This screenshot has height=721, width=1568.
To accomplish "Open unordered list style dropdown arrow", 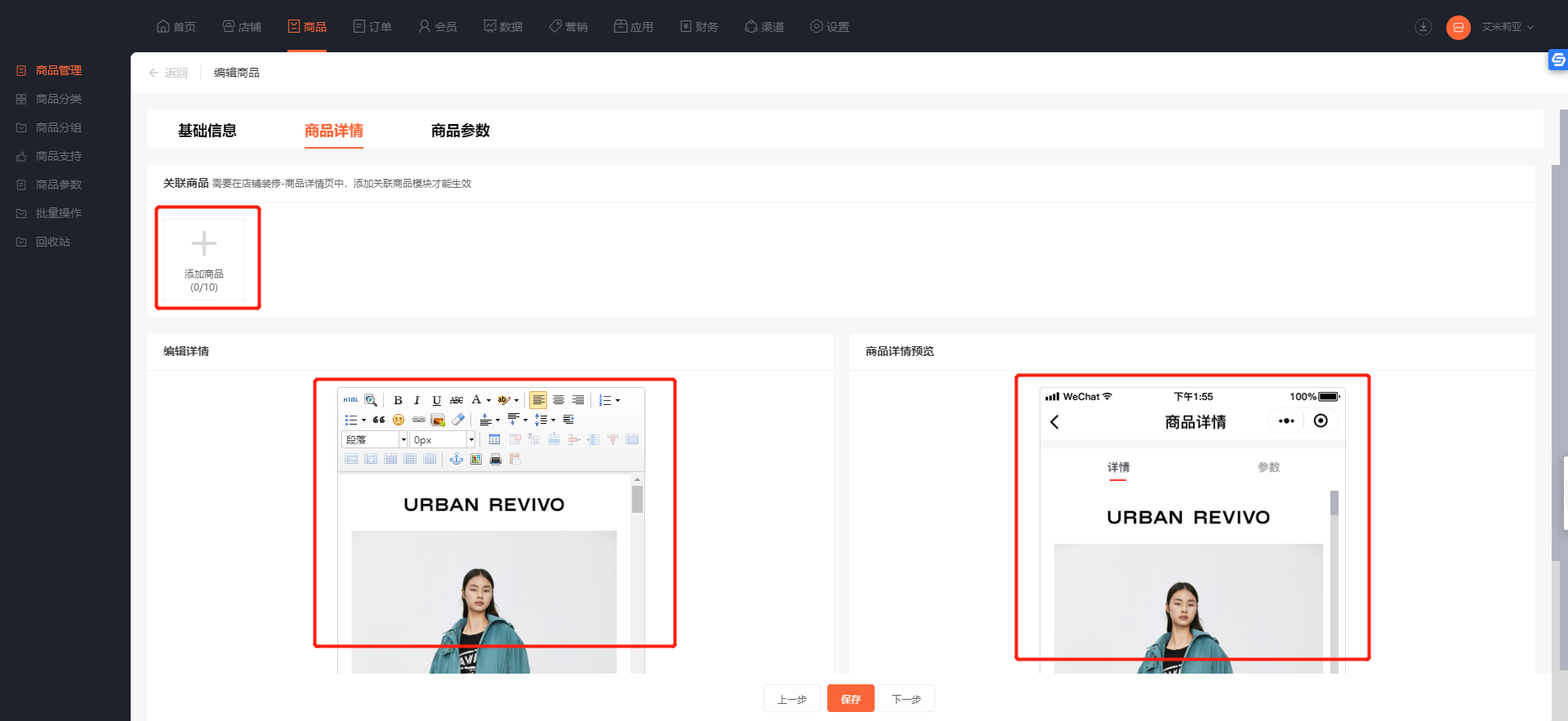I will click(363, 420).
